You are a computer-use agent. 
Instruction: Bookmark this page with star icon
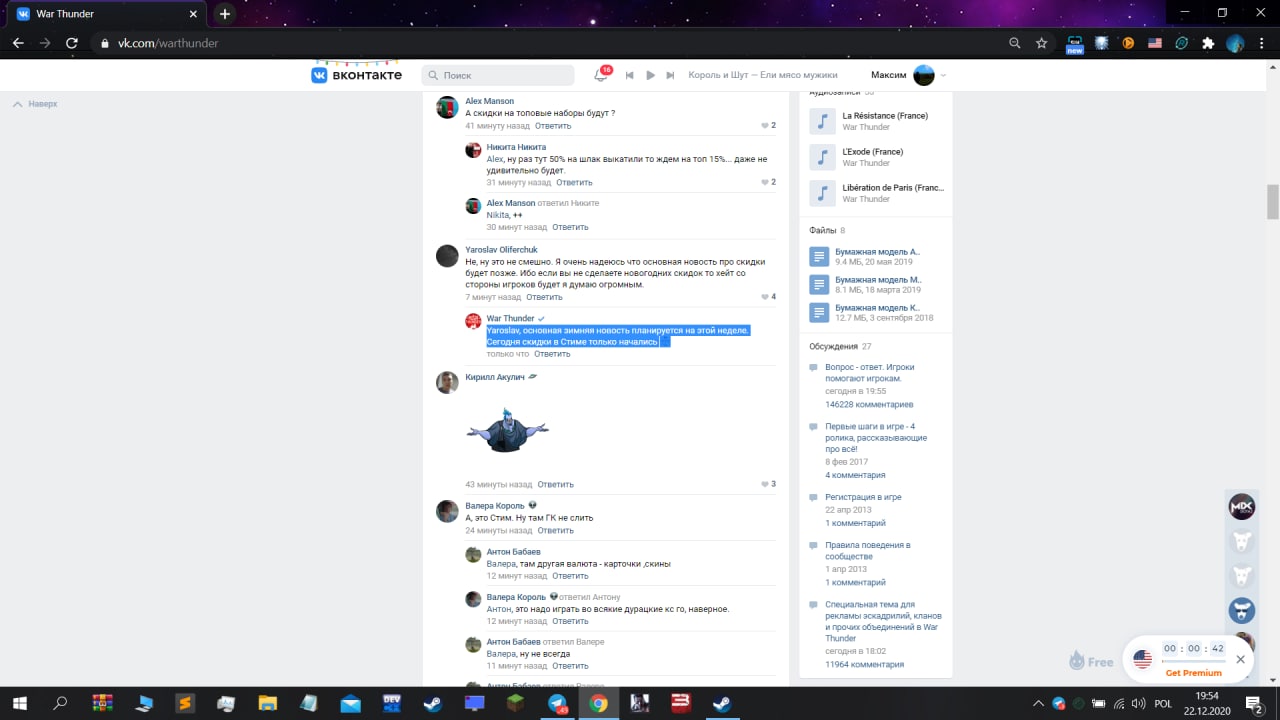(1042, 43)
